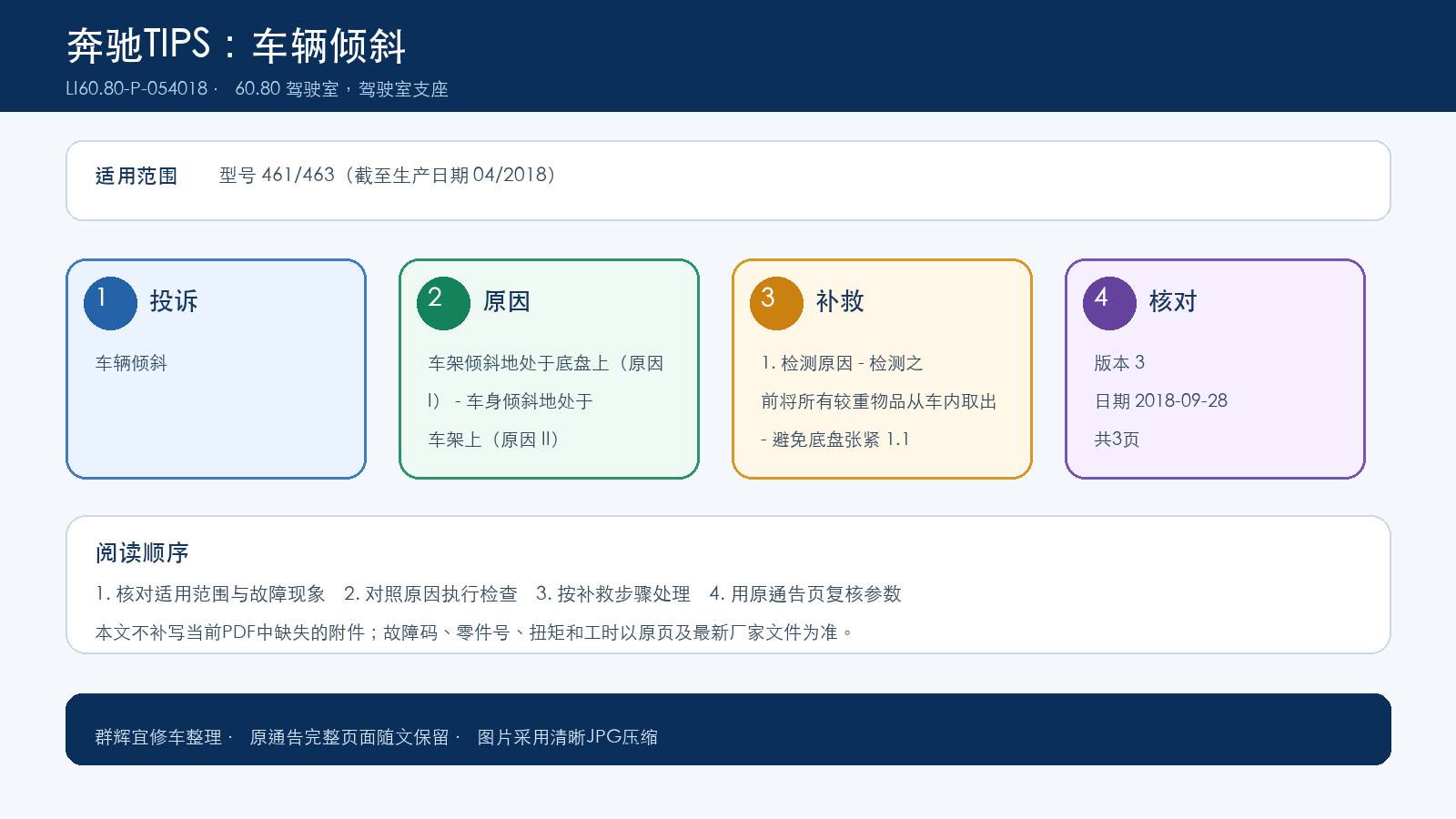Viewport: 1456px width, 819px height.
Task: Click 车辆倾斜 in the 投诉 card
Action: coord(131,363)
